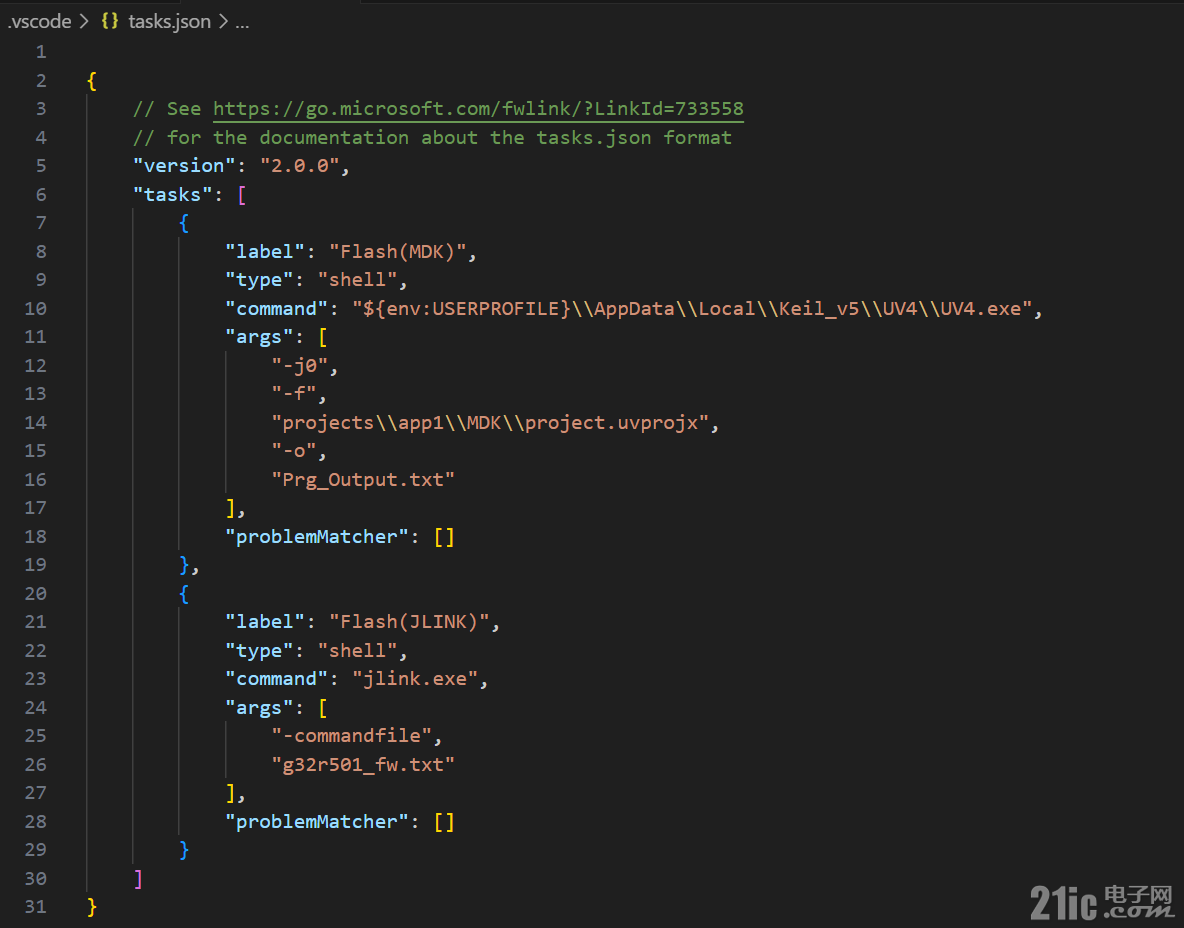The width and height of the screenshot is (1184, 928).
Task: Click the "type" key on line 9
Action: point(259,279)
